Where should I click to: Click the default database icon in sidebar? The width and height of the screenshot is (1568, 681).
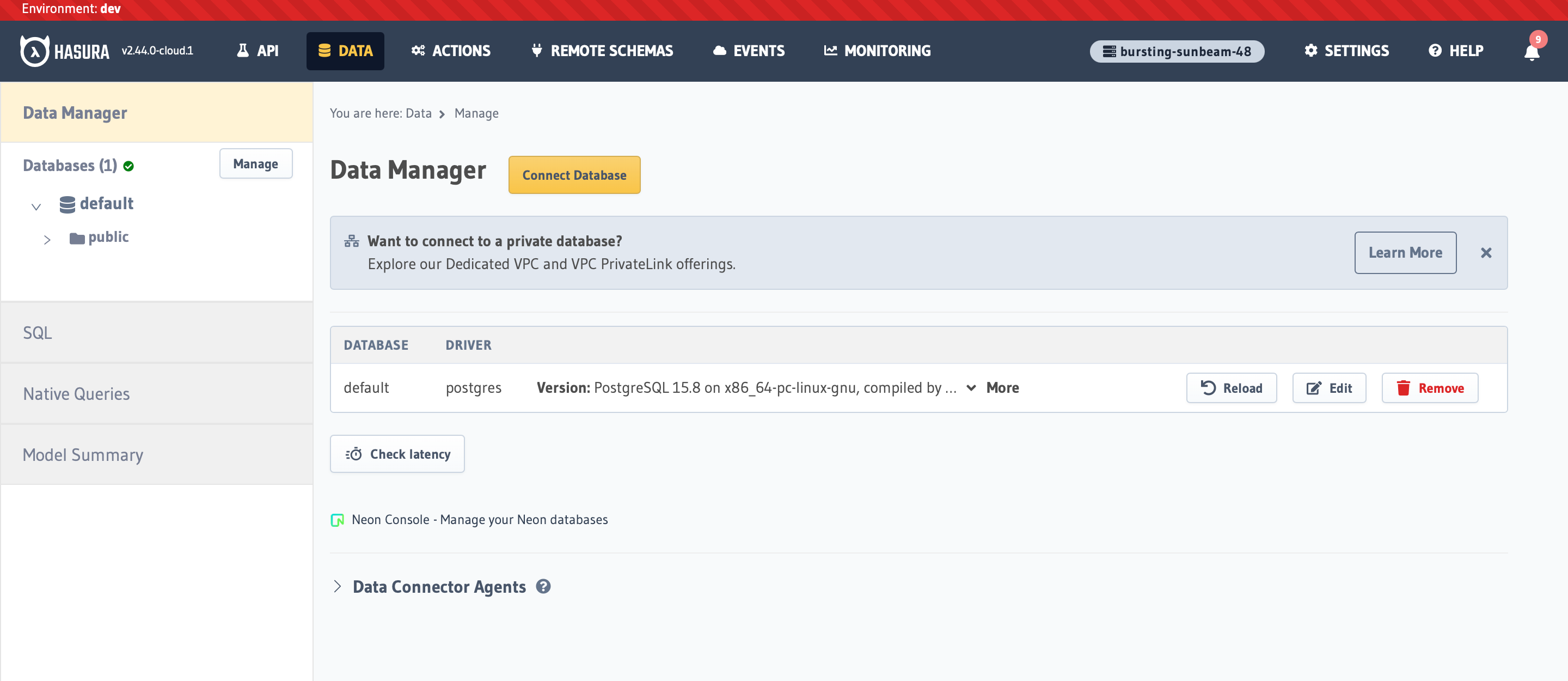point(67,204)
